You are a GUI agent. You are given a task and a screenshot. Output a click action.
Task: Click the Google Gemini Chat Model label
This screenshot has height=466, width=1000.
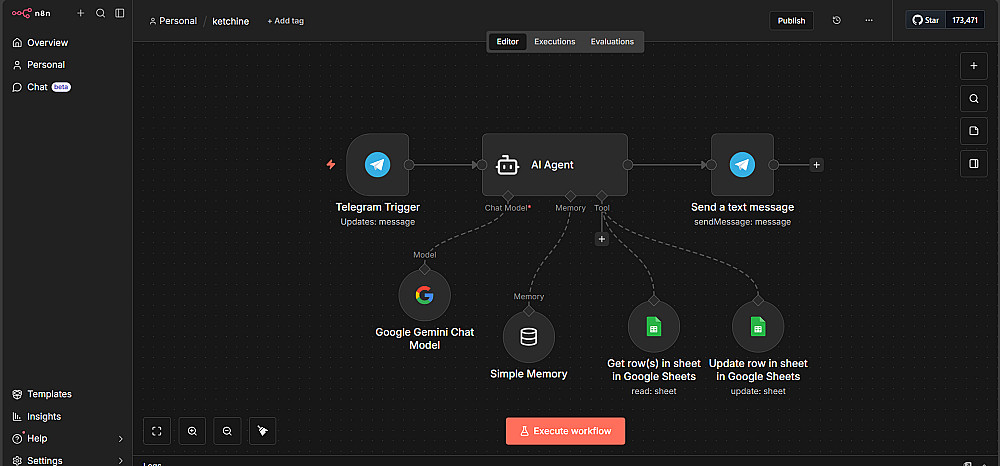click(425, 339)
